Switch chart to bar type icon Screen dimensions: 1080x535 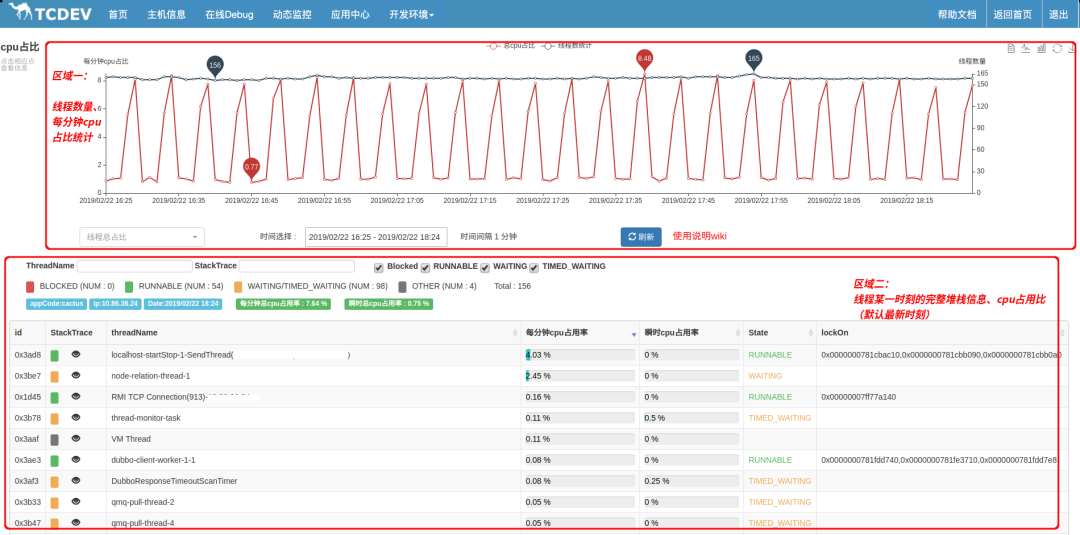[1041, 48]
